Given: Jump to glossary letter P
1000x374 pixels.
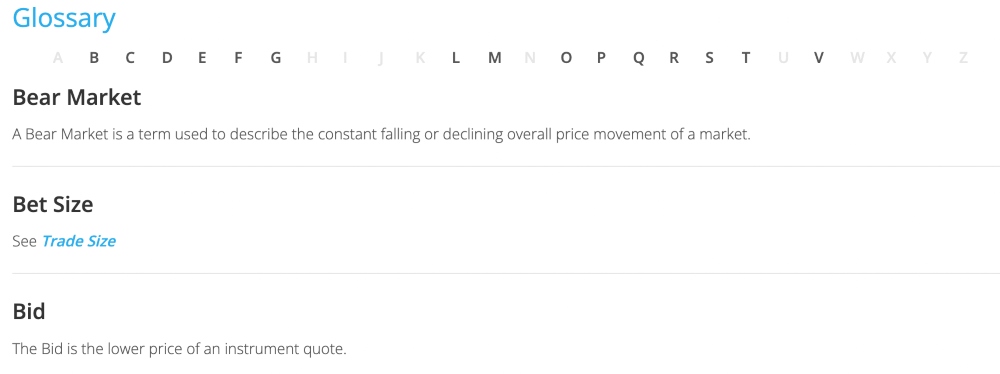Looking at the screenshot, I should (x=601, y=58).
